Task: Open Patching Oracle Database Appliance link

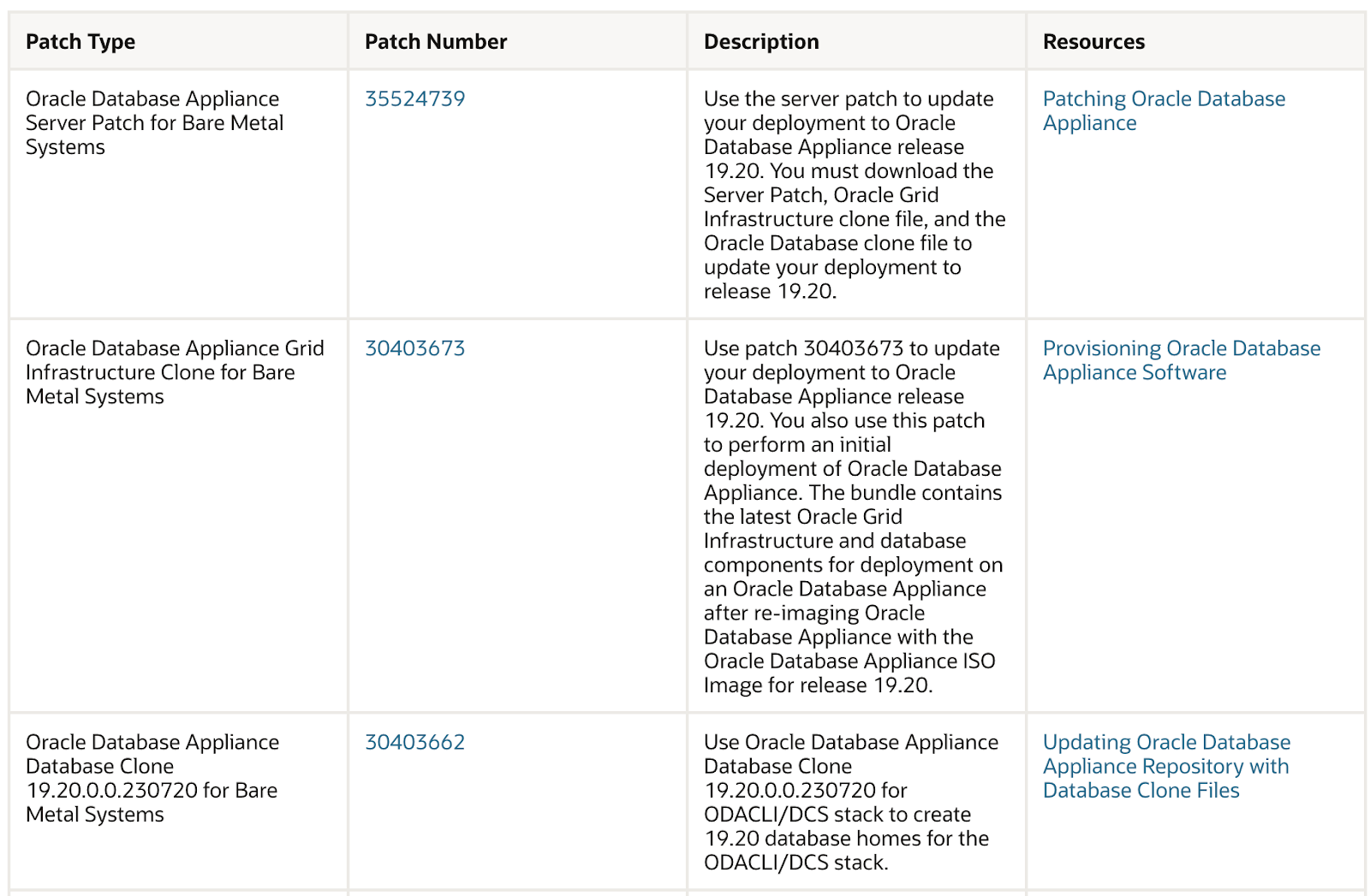Action: point(1163,111)
